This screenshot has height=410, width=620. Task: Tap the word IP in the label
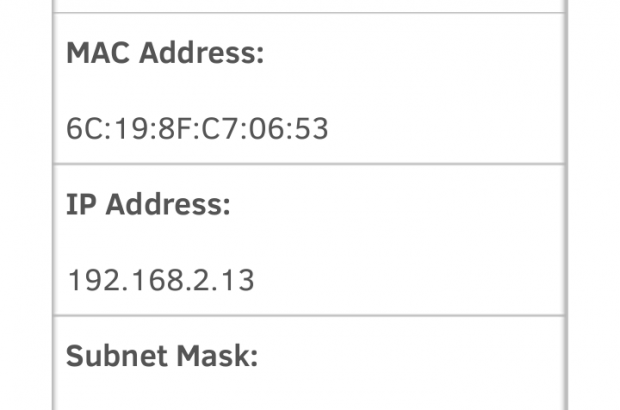pyautogui.click(x=81, y=205)
